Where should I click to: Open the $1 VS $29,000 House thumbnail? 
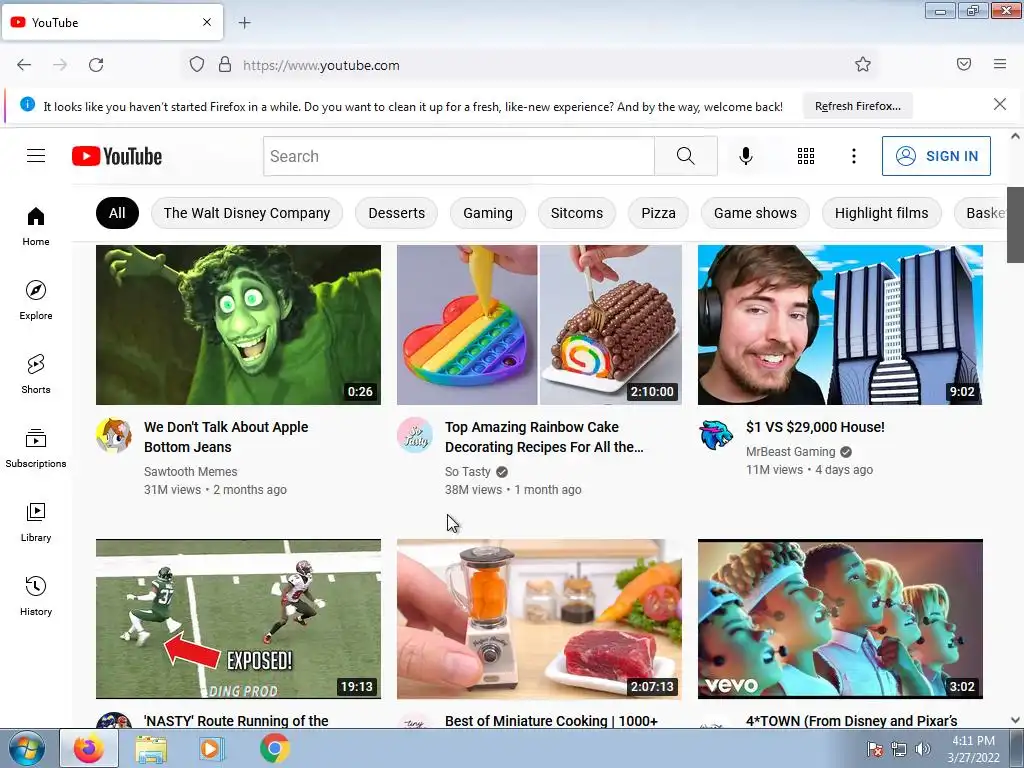tap(840, 325)
